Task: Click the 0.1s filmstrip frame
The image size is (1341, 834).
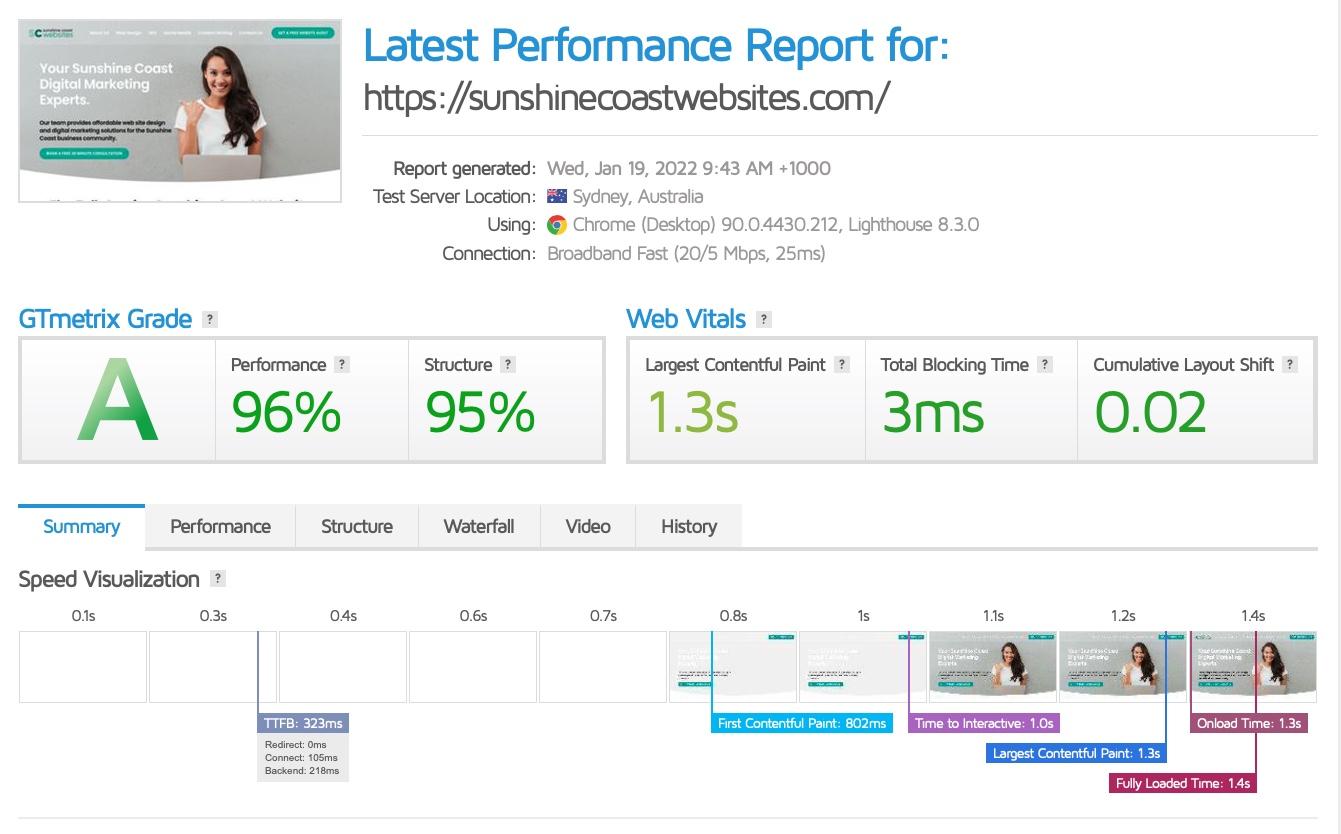Action: [x=83, y=667]
